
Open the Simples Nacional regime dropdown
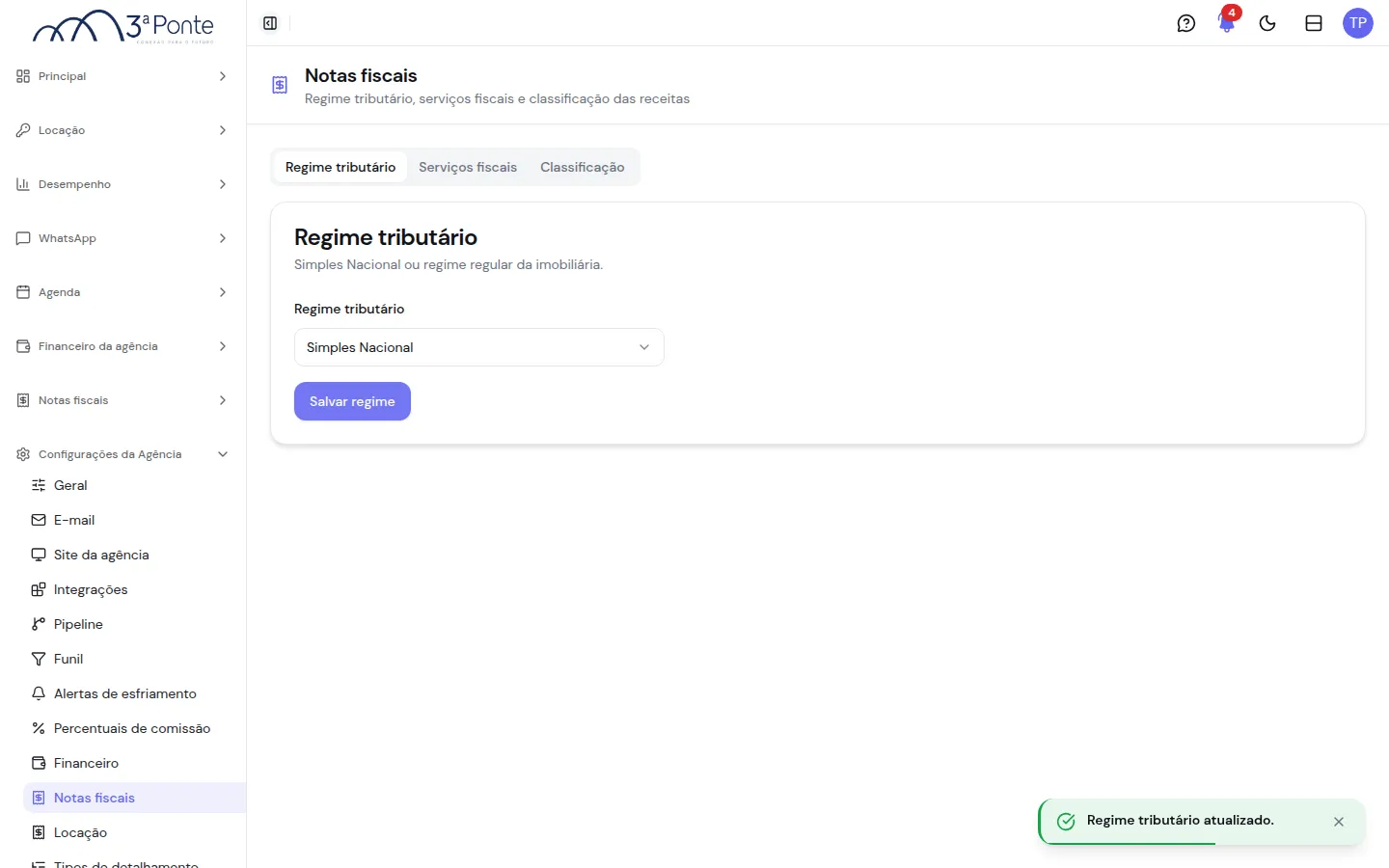[479, 347]
